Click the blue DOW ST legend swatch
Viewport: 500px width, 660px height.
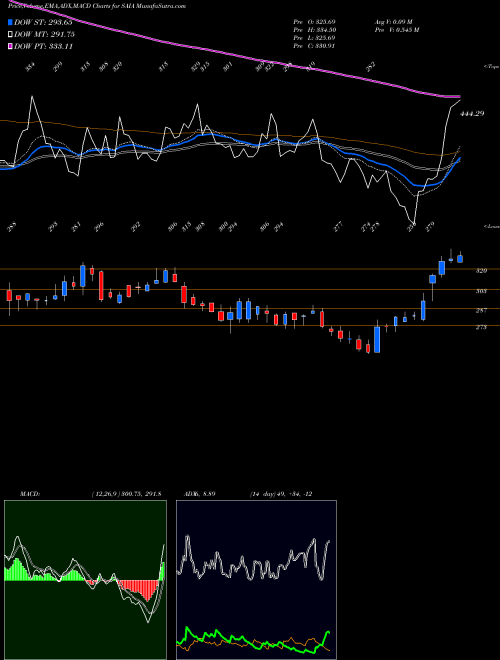tap(11, 22)
